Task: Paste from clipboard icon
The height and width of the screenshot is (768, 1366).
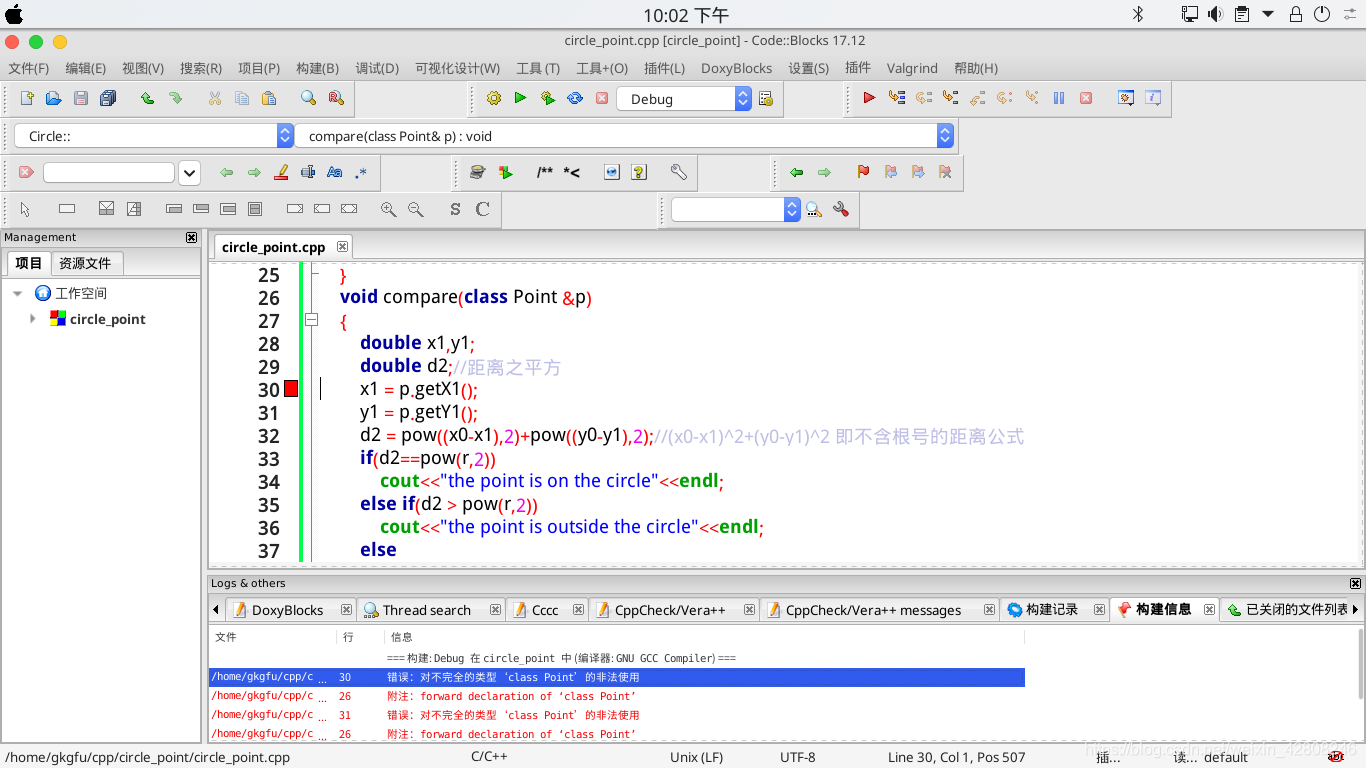Action: [269, 98]
